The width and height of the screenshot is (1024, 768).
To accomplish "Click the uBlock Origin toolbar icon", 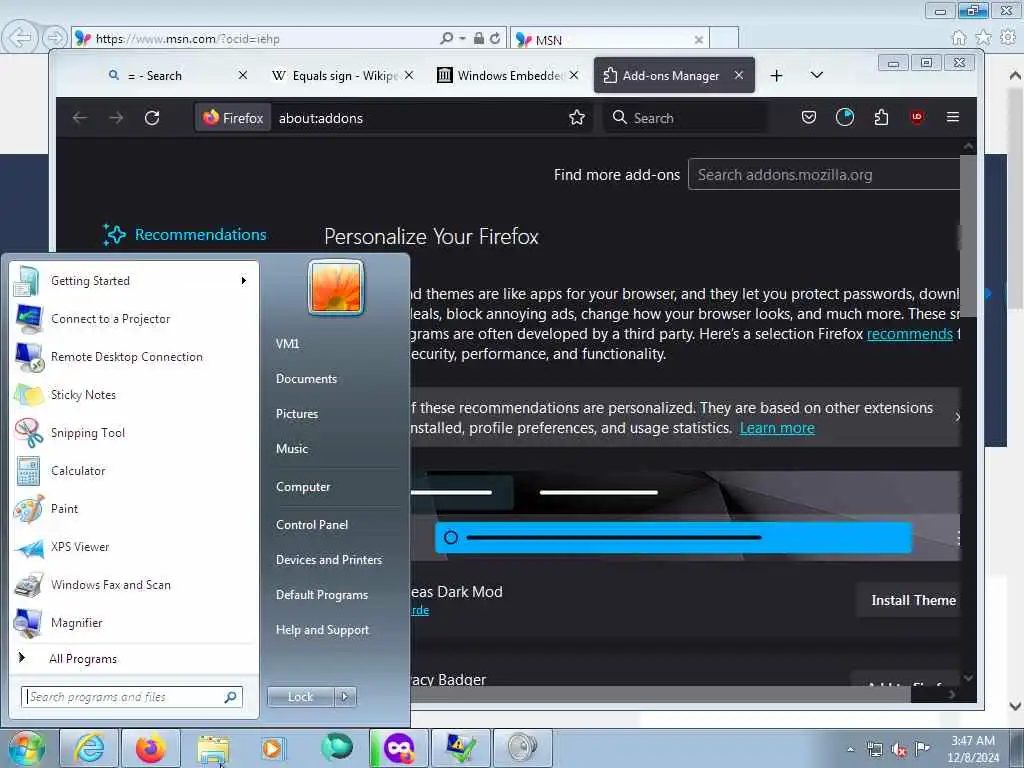I will 917,118.
